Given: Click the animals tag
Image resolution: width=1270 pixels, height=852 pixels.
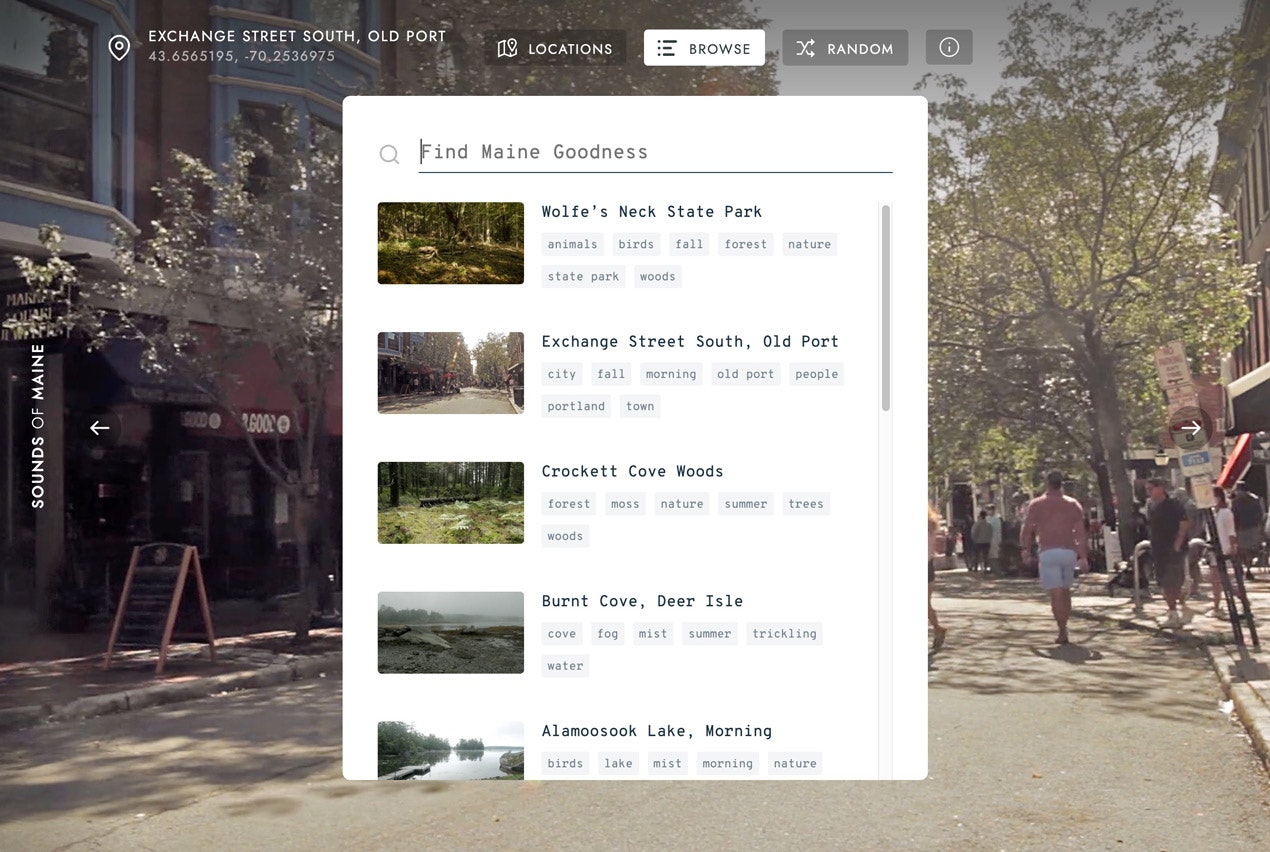Looking at the screenshot, I should click(572, 244).
